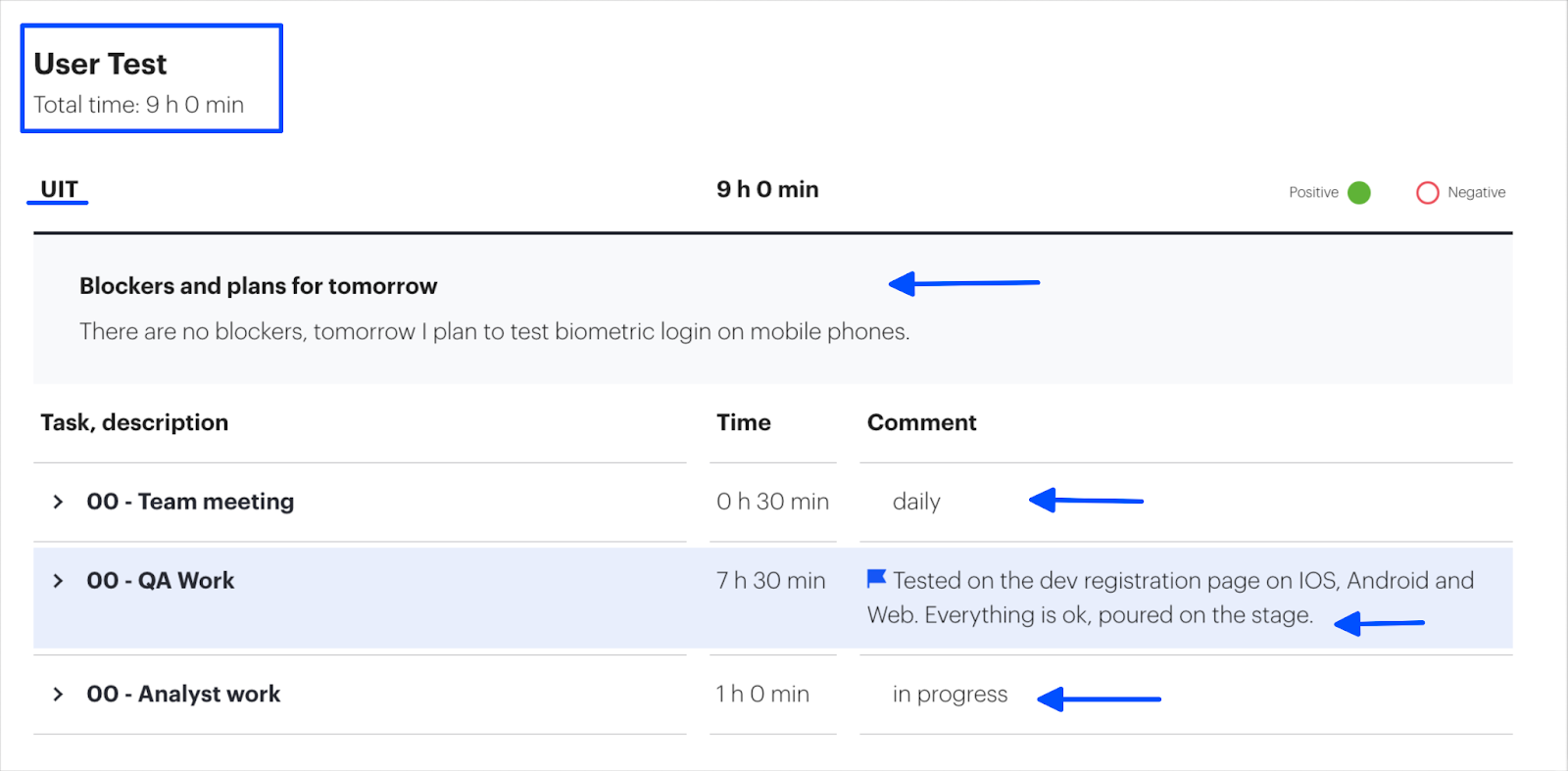Select the green Positive indicator
1568x771 pixels.
(x=1358, y=193)
